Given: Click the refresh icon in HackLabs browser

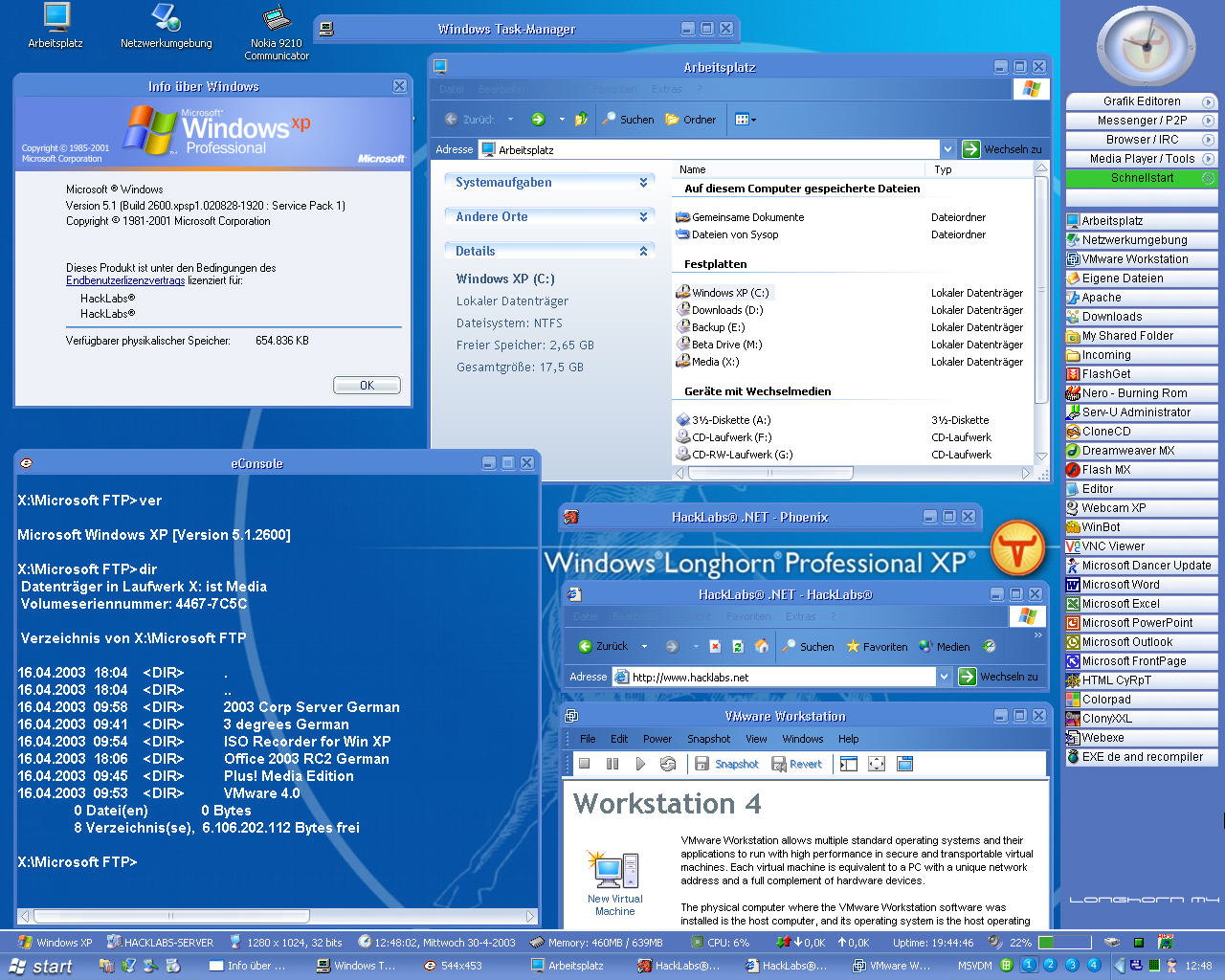Looking at the screenshot, I should pyautogui.click(x=738, y=647).
